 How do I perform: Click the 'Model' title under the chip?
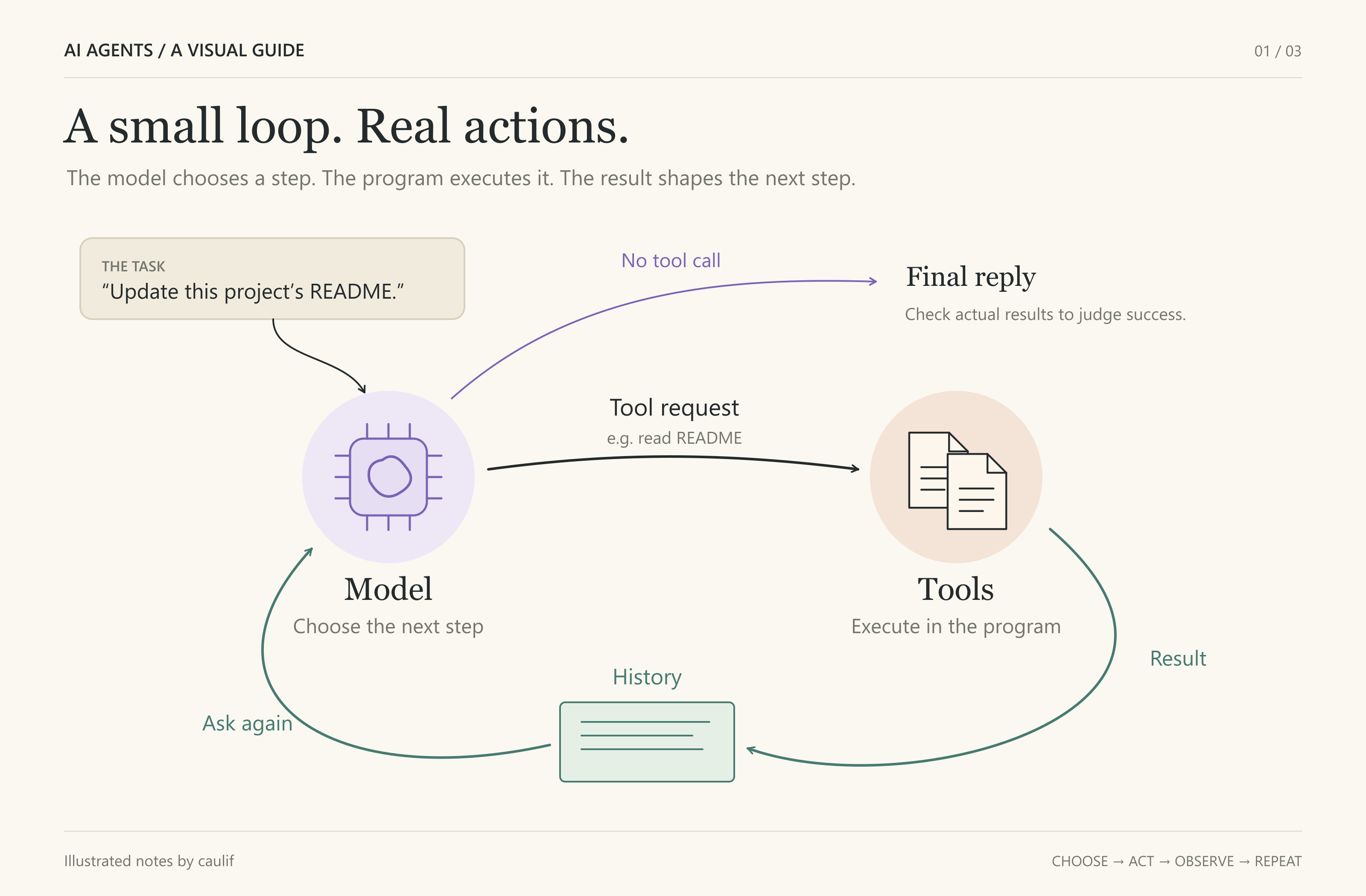coord(388,589)
